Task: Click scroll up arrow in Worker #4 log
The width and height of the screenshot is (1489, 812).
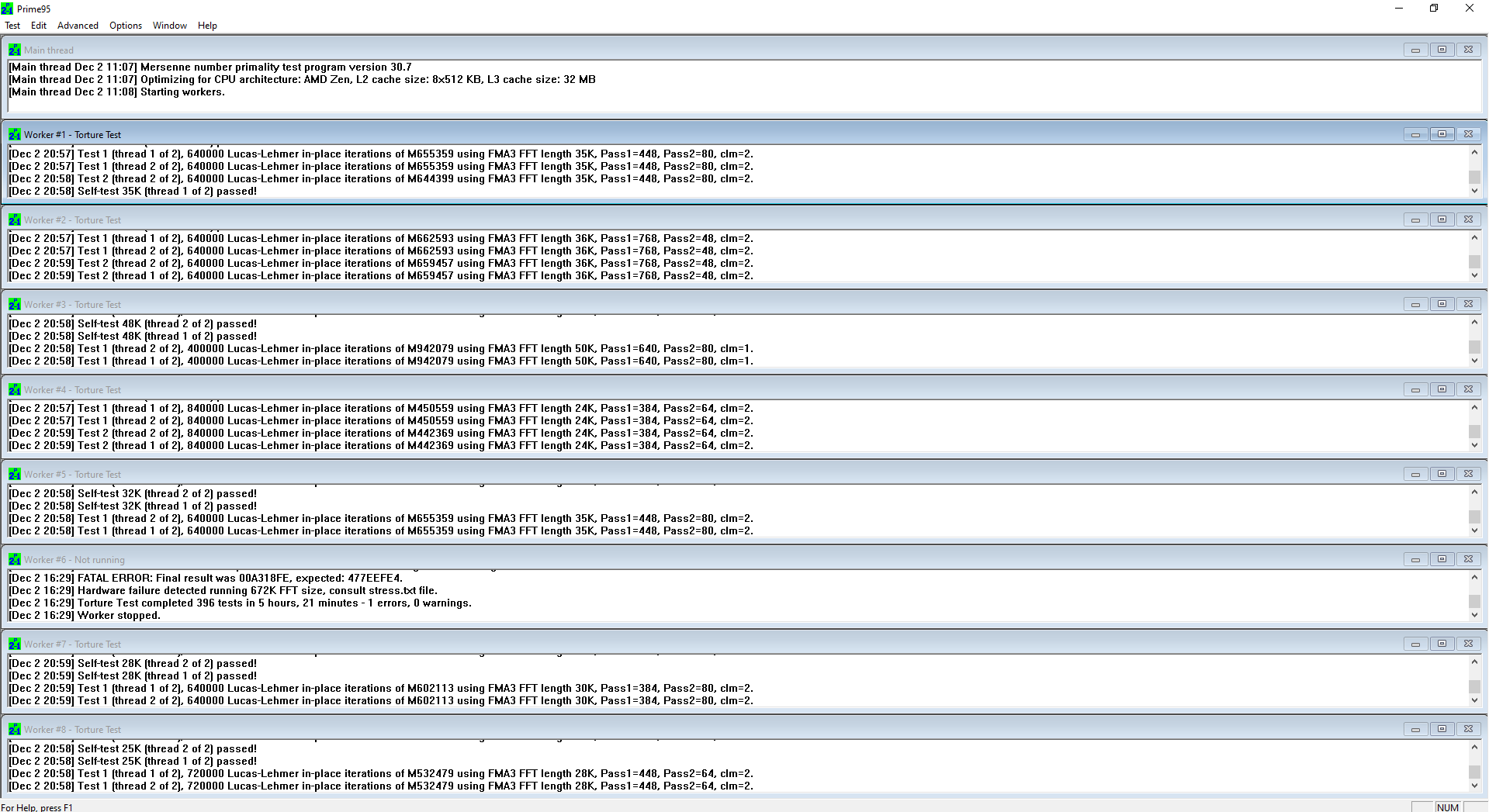Action: [1474, 407]
